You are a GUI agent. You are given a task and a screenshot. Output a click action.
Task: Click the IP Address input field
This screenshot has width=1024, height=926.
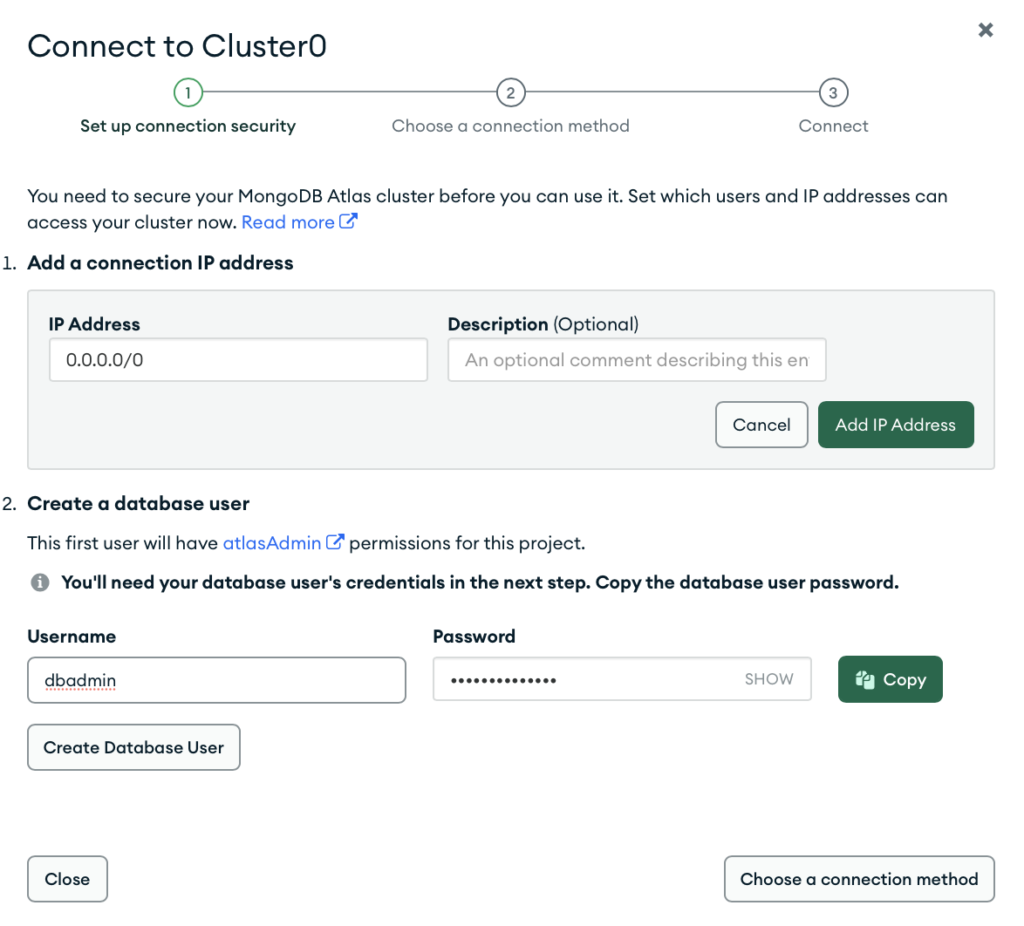238,360
